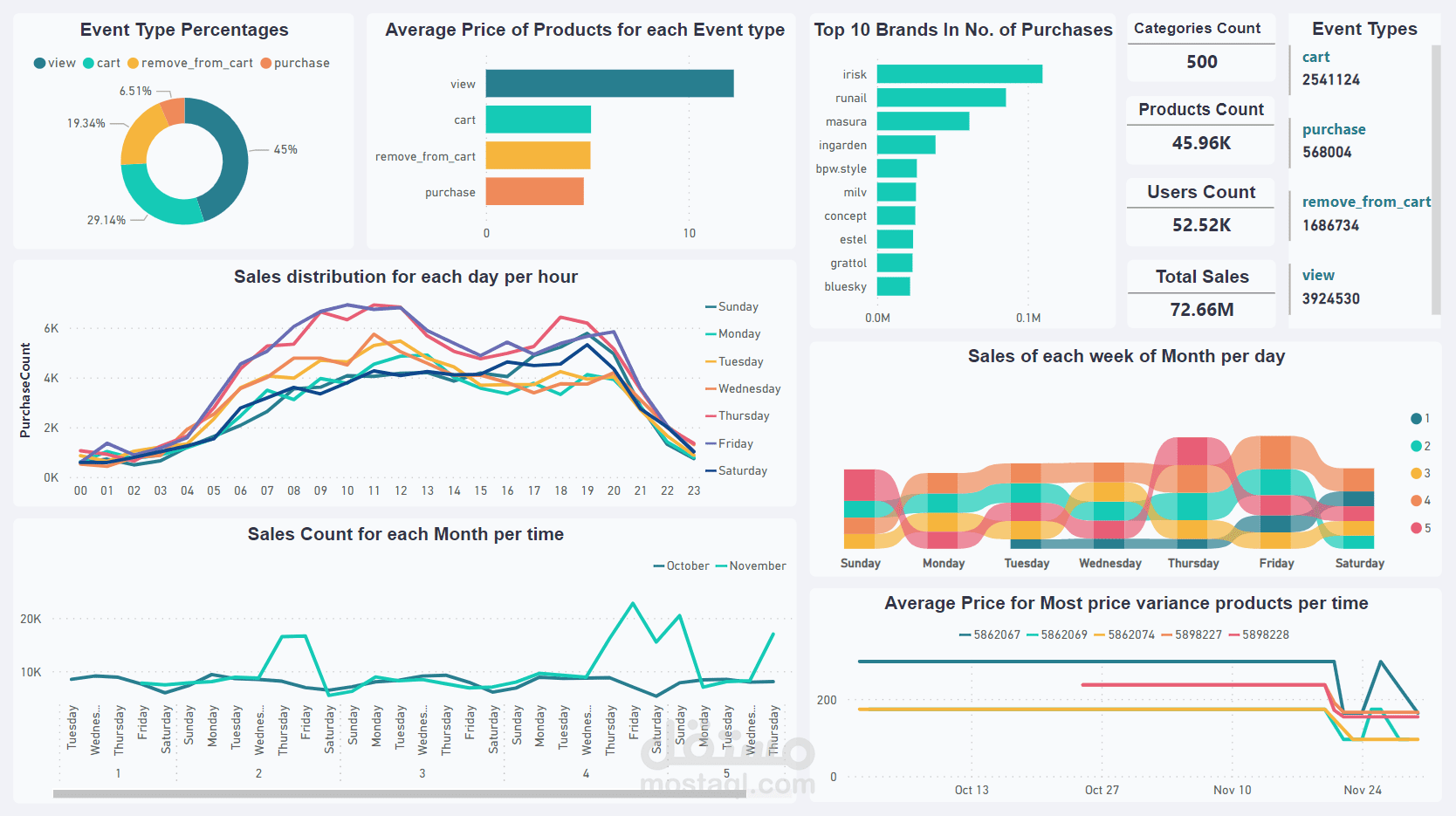Click the Products Count value 45.96K
The width and height of the screenshot is (1456, 816).
(x=1202, y=143)
